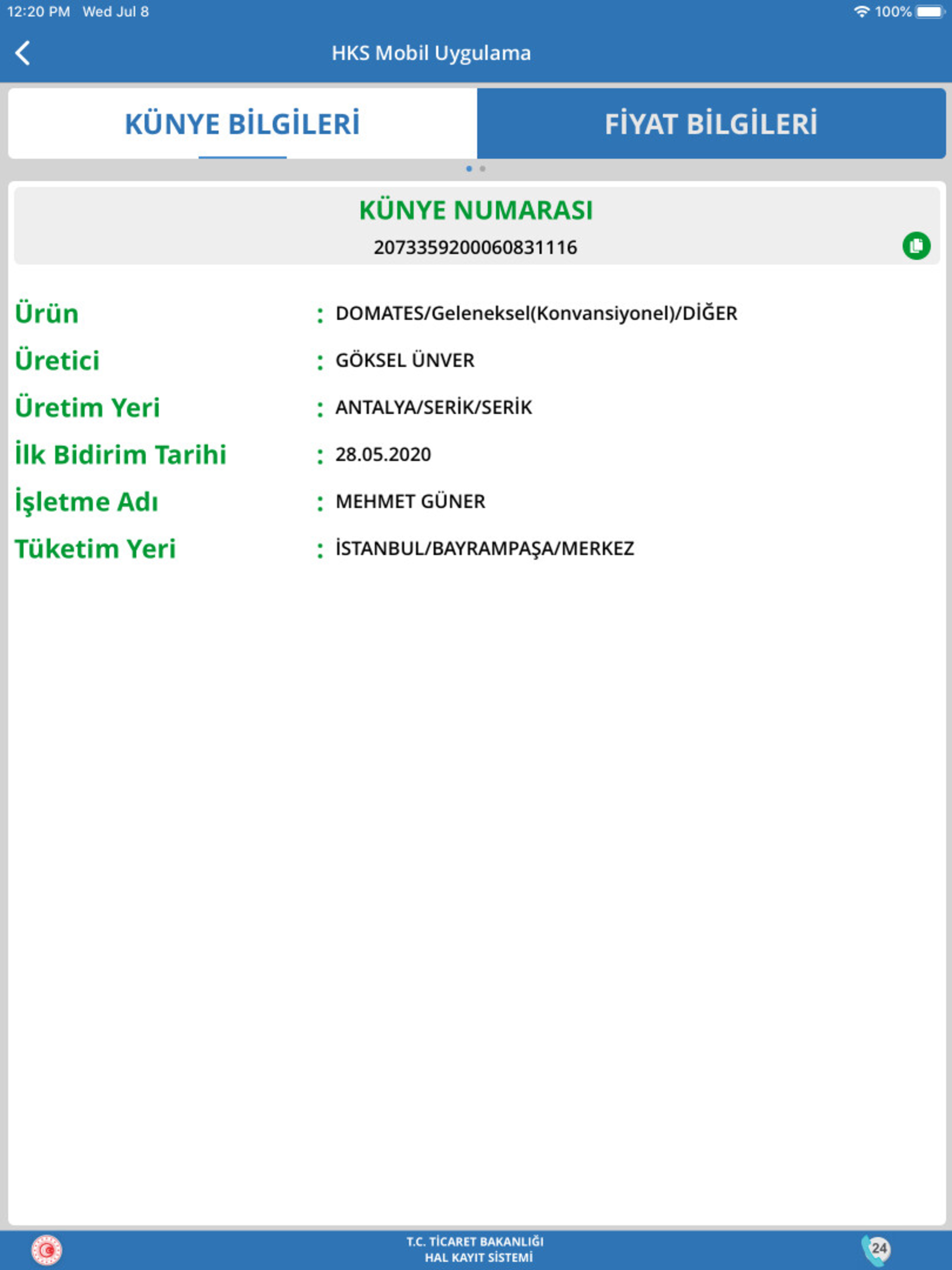Tap the producer name GÖKSEL ÜNVER

405,361
